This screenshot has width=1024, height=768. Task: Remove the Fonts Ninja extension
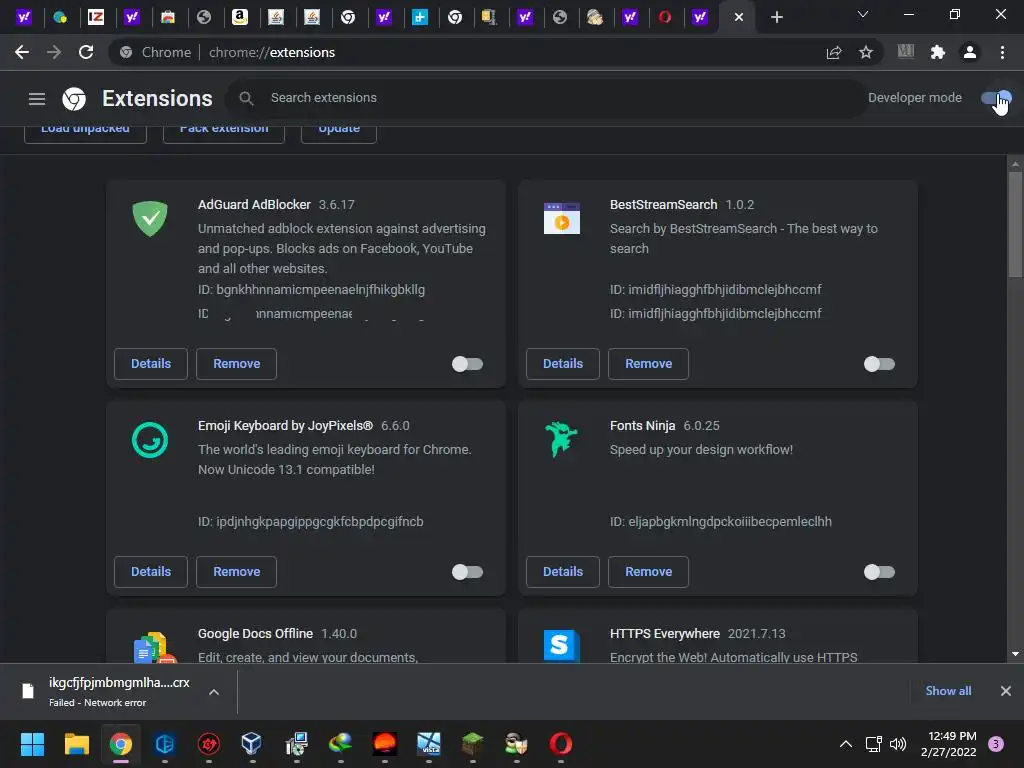[x=648, y=571]
